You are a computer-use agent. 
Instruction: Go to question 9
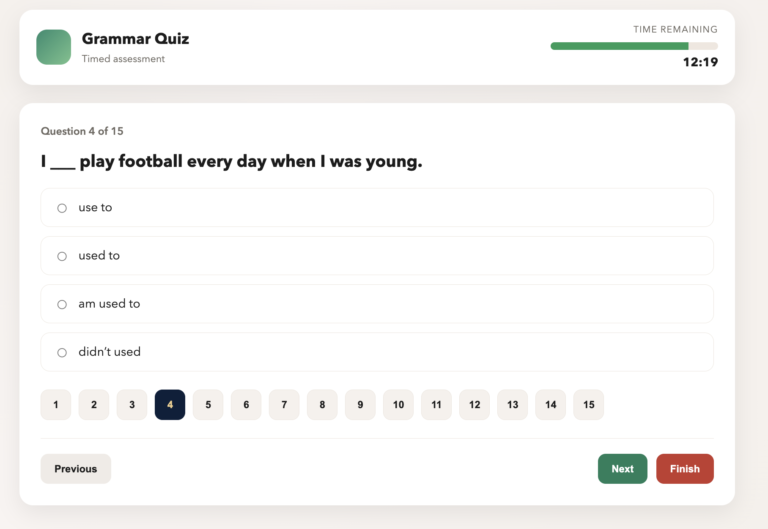tap(360, 405)
